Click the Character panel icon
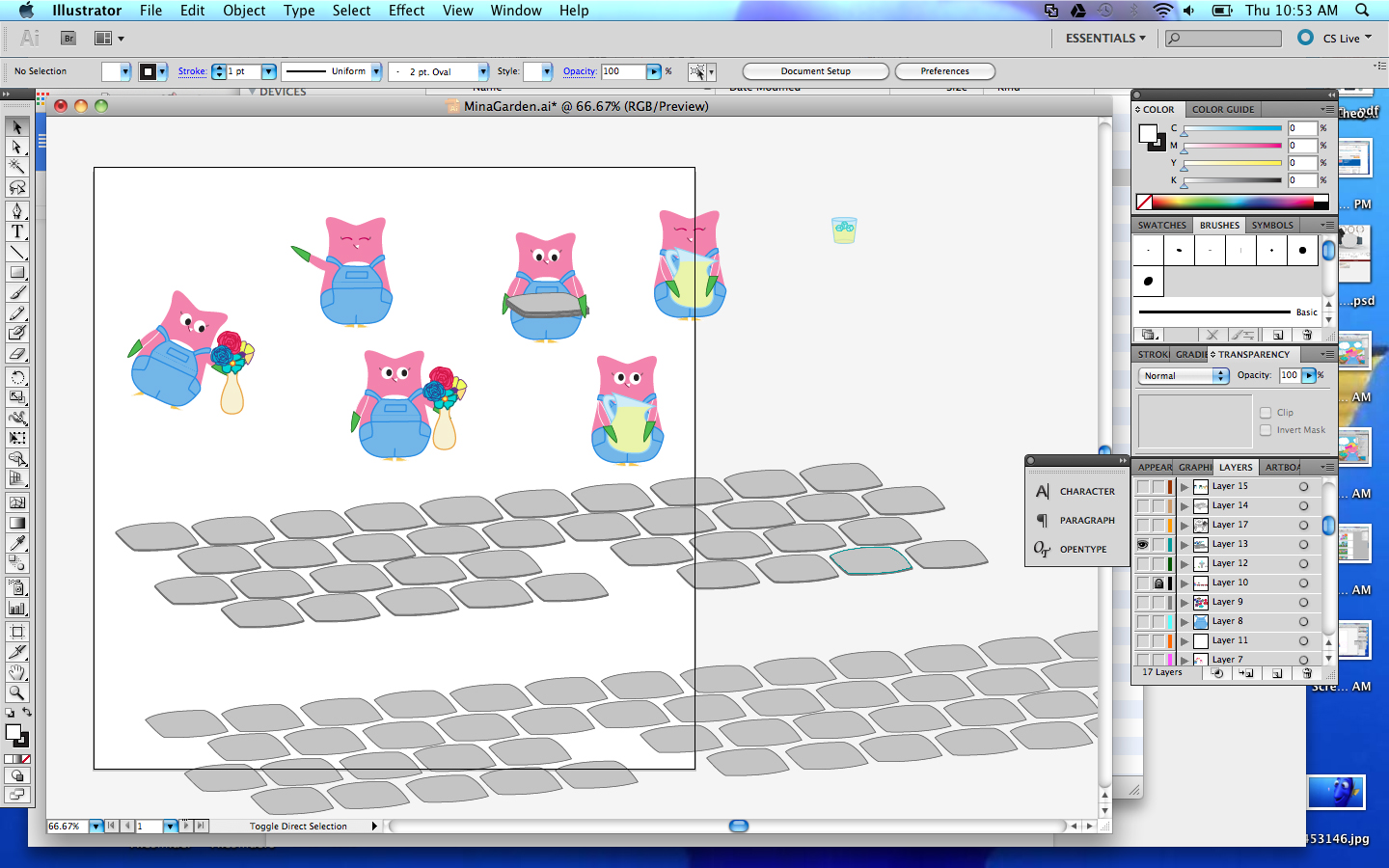1389x868 pixels. click(x=1043, y=492)
